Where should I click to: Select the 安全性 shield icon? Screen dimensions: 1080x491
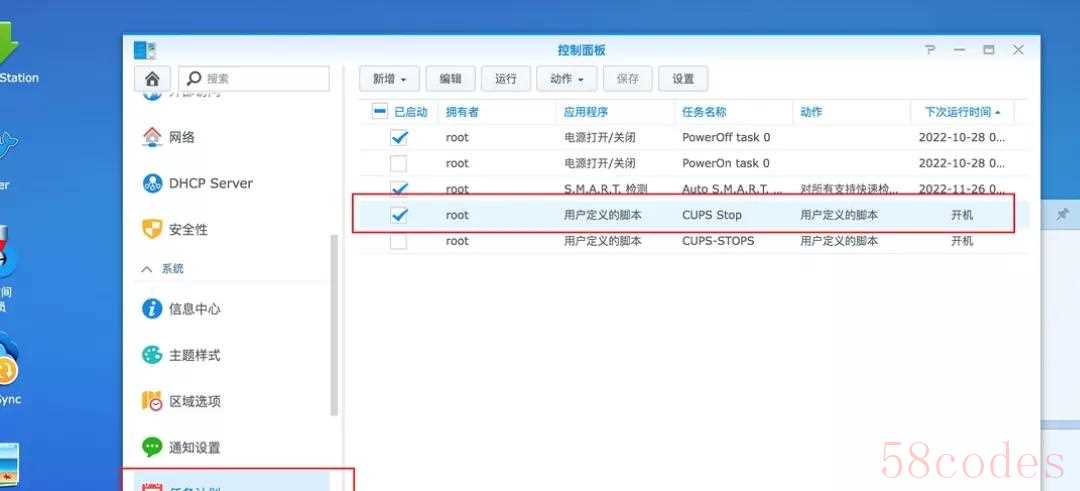(152, 229)
